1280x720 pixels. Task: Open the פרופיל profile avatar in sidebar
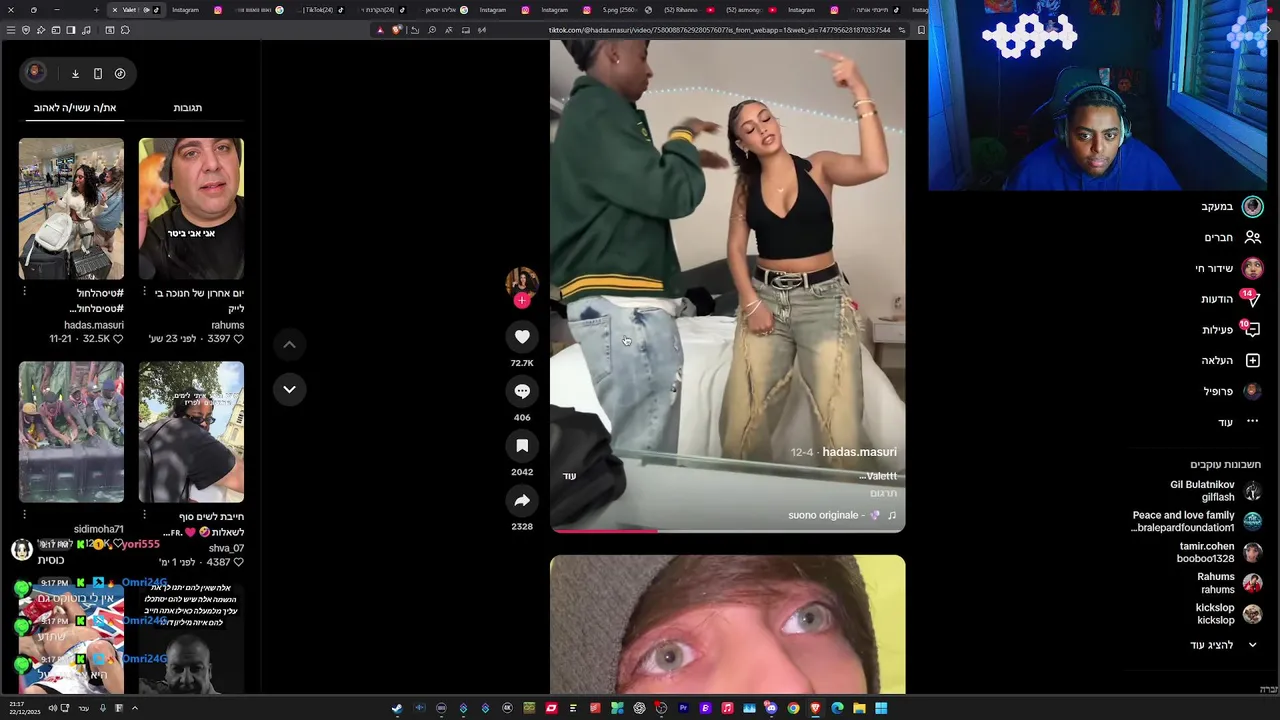1252,391
